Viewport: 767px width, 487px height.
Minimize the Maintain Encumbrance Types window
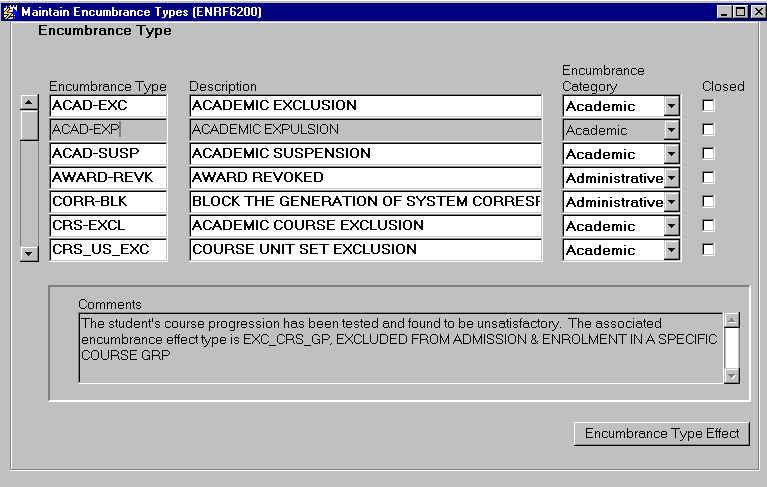[x=725, y=11]
